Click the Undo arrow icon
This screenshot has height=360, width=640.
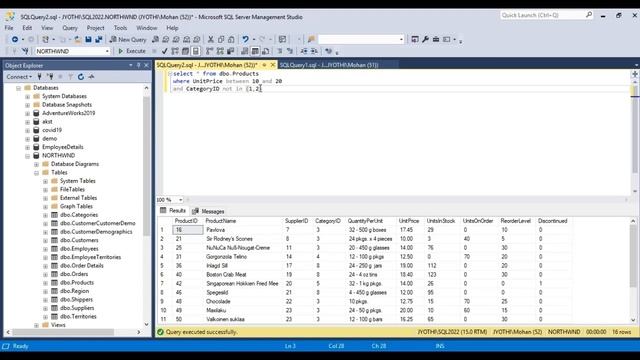[245, 40]
